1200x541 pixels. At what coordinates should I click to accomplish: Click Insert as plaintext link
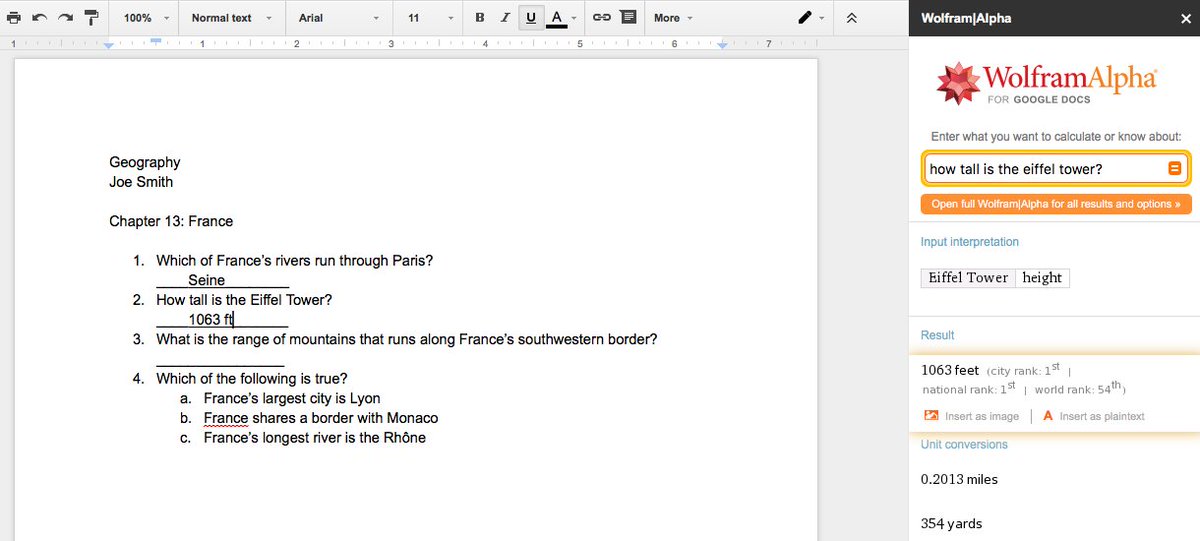click(x=1102, y=416)
